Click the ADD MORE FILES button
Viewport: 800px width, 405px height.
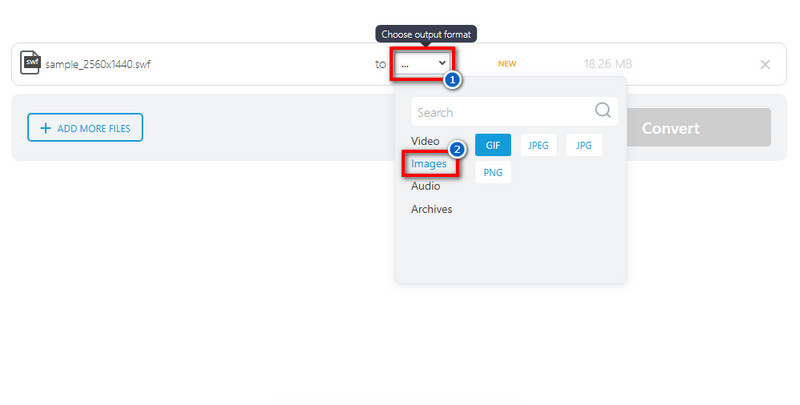(85, 128)
